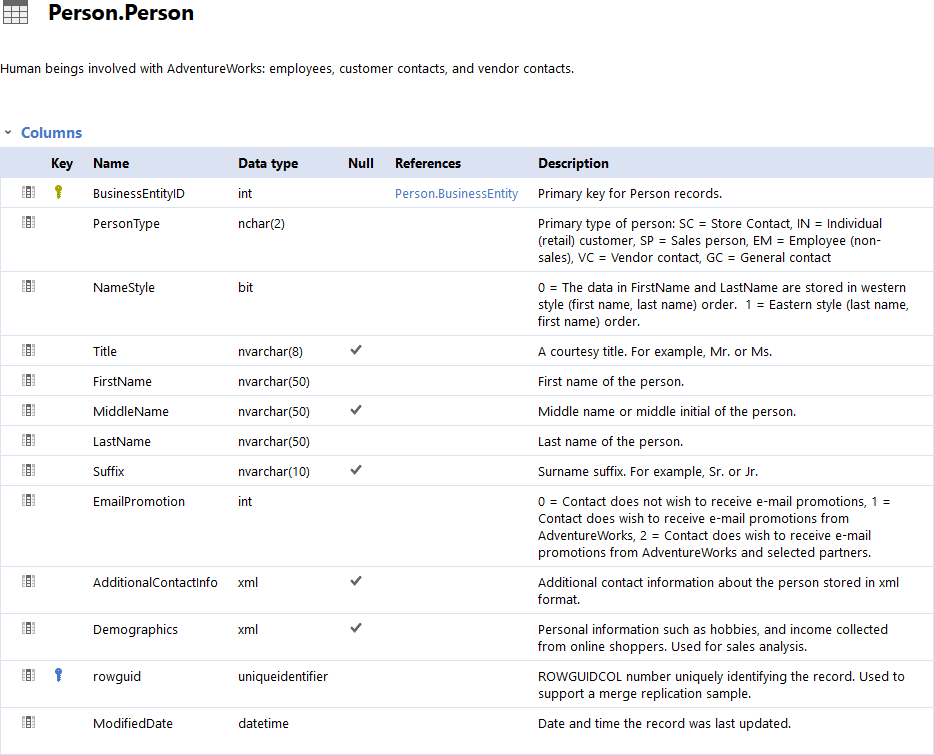Image resolution: width=934 pixels, height=755 pixels.
Task: Click the row icon beside FirstName
Action: click(28, 379)
